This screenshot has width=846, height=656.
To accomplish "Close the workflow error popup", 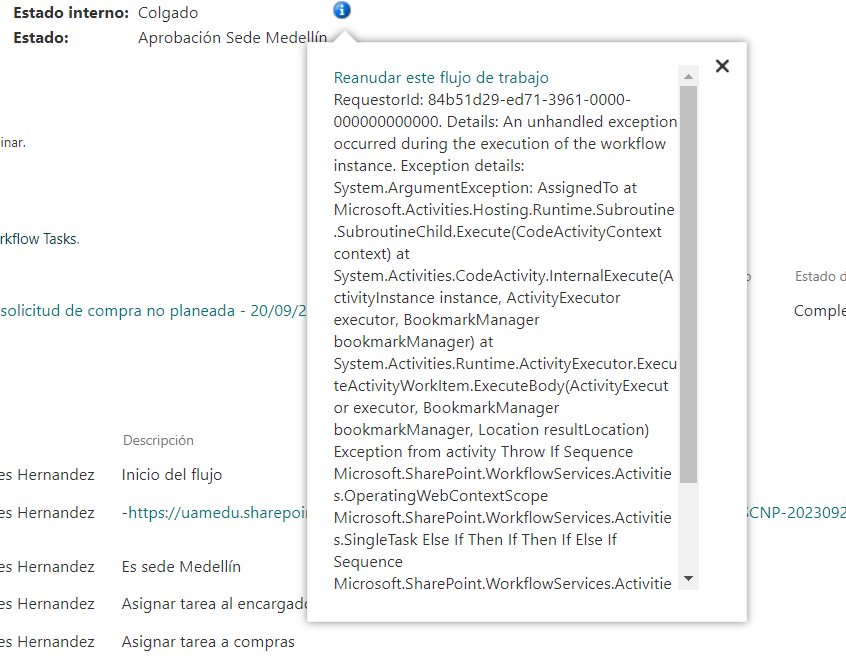I will click(723, 66).
